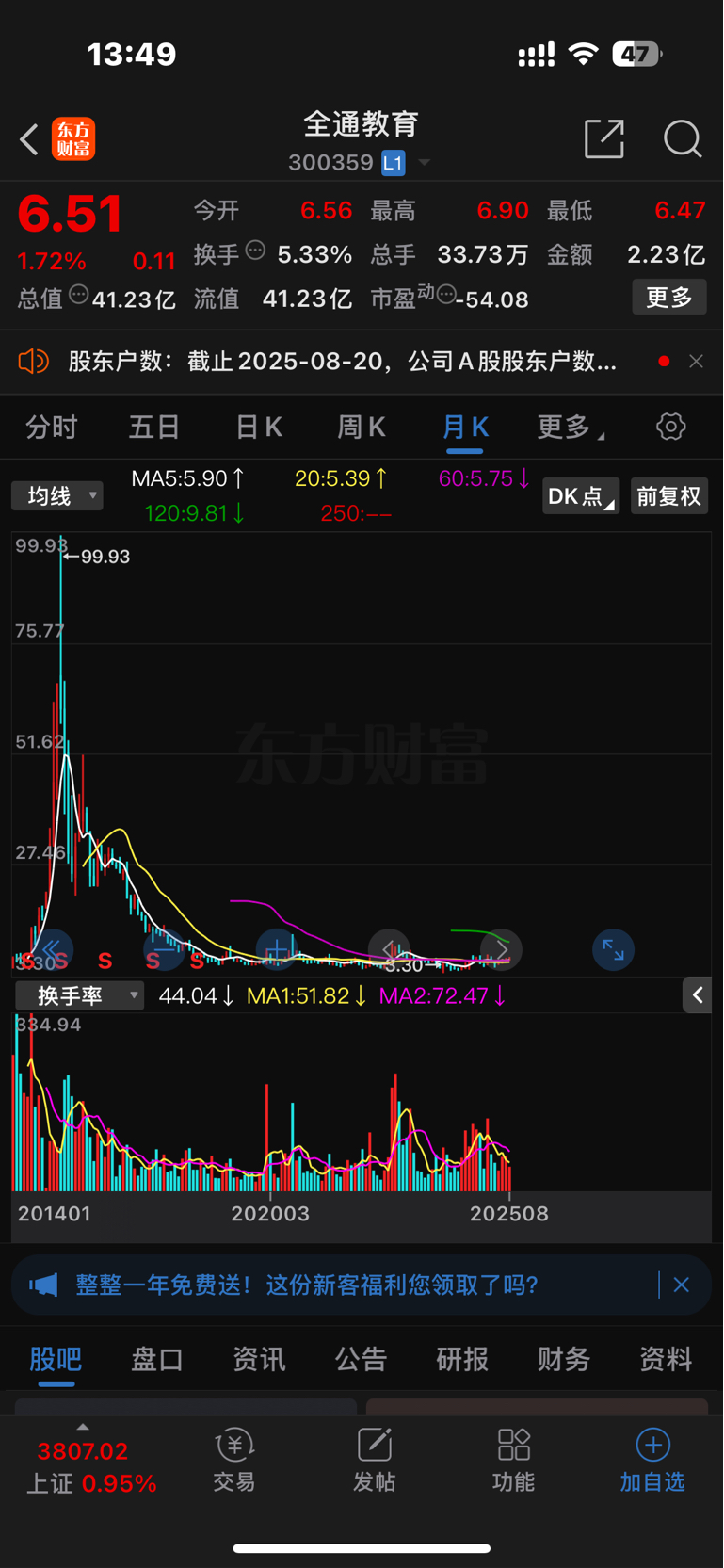
Task: Switch to the 资讯 tab
Action: tap(259, 1359)
